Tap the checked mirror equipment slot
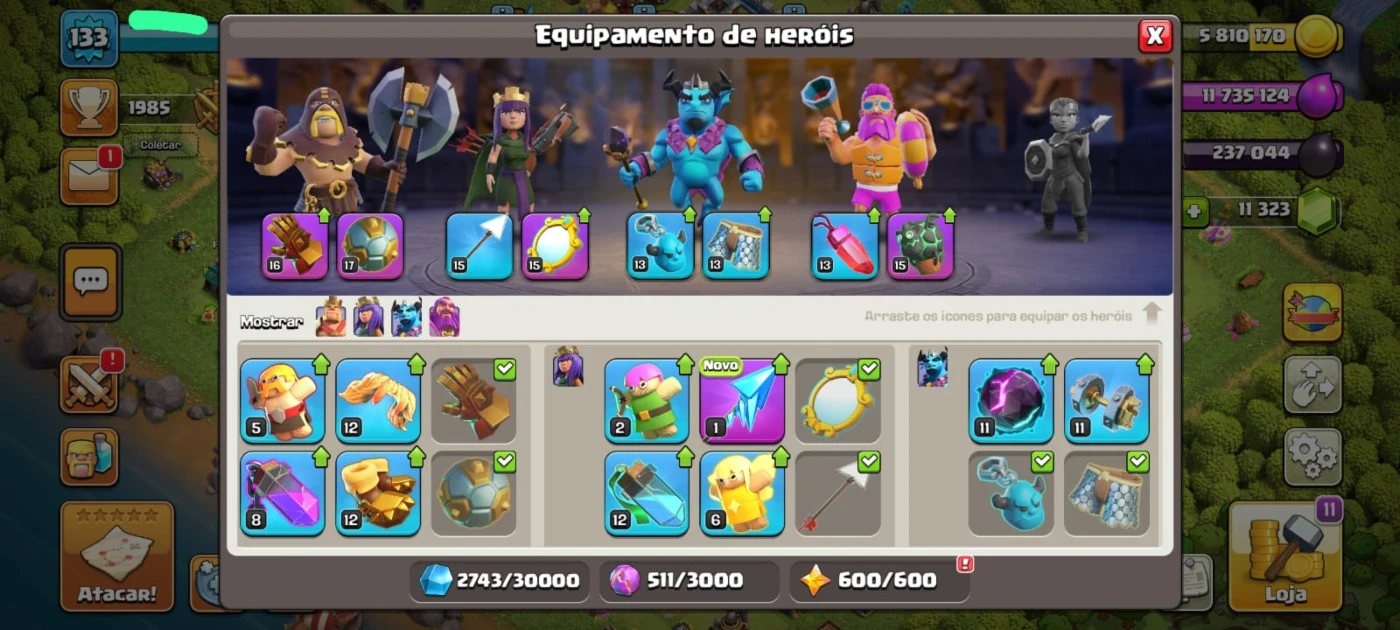The image size is (1400, 630). tap(838, 401)
